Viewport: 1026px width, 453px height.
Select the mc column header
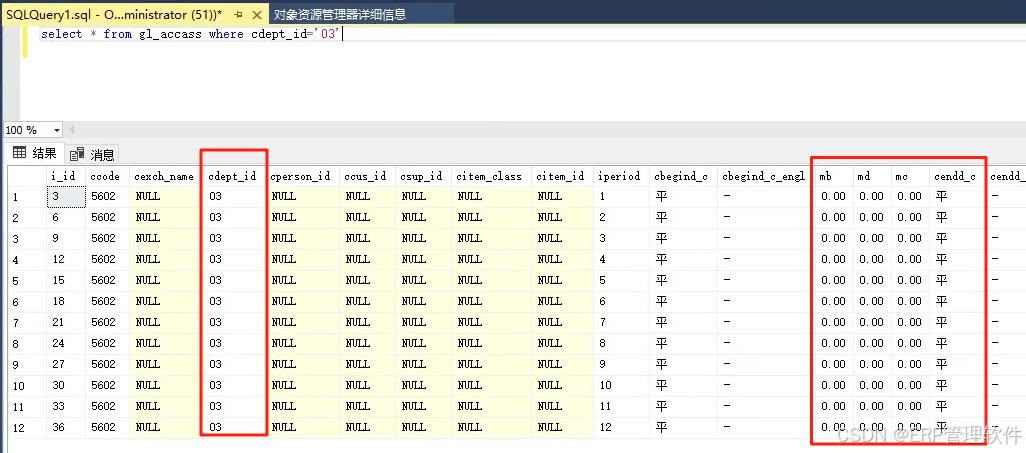click(910, 177)
